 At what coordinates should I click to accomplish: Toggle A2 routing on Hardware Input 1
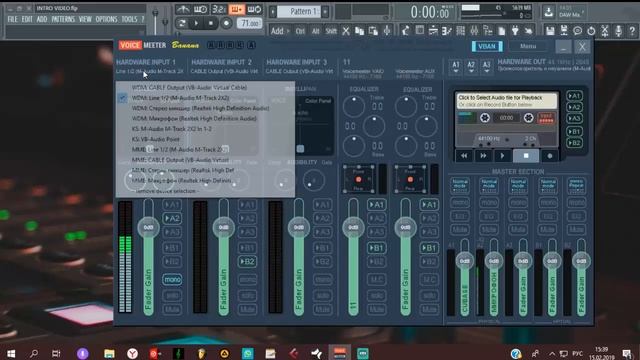pyautogui.click(x=172, y=218)
